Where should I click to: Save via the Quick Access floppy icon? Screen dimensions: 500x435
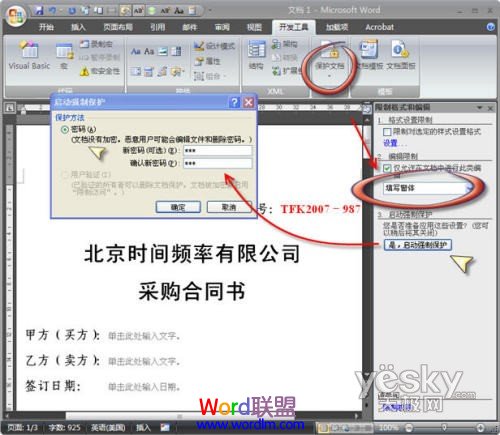point(39,11)
